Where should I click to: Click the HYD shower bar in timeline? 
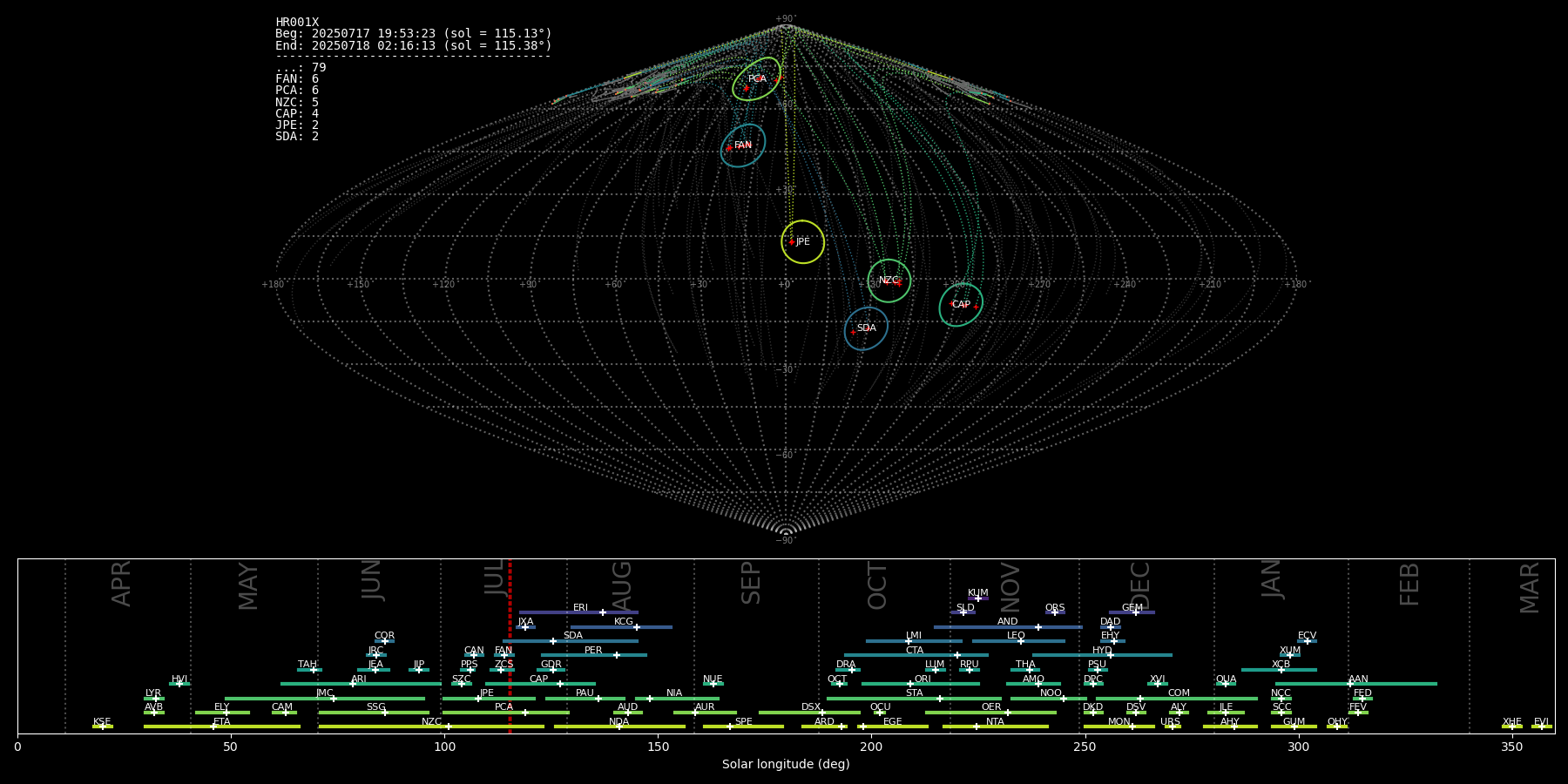click(x=1102, y=655)
